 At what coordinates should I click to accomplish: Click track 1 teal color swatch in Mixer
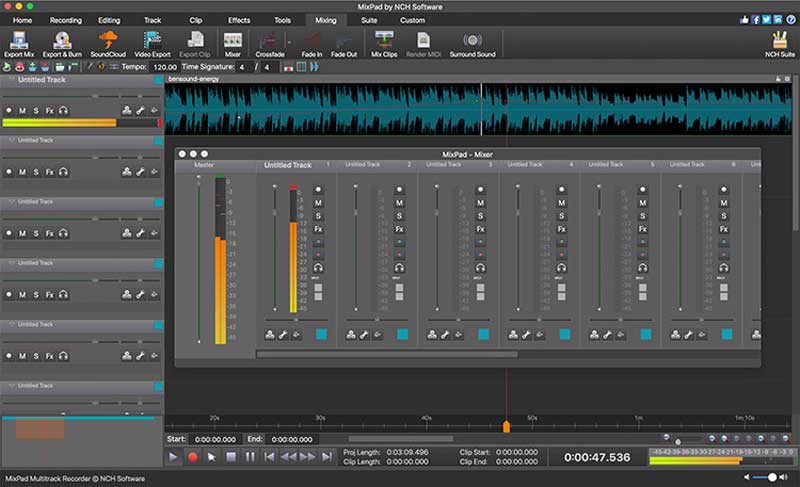[x=321, y=334]
